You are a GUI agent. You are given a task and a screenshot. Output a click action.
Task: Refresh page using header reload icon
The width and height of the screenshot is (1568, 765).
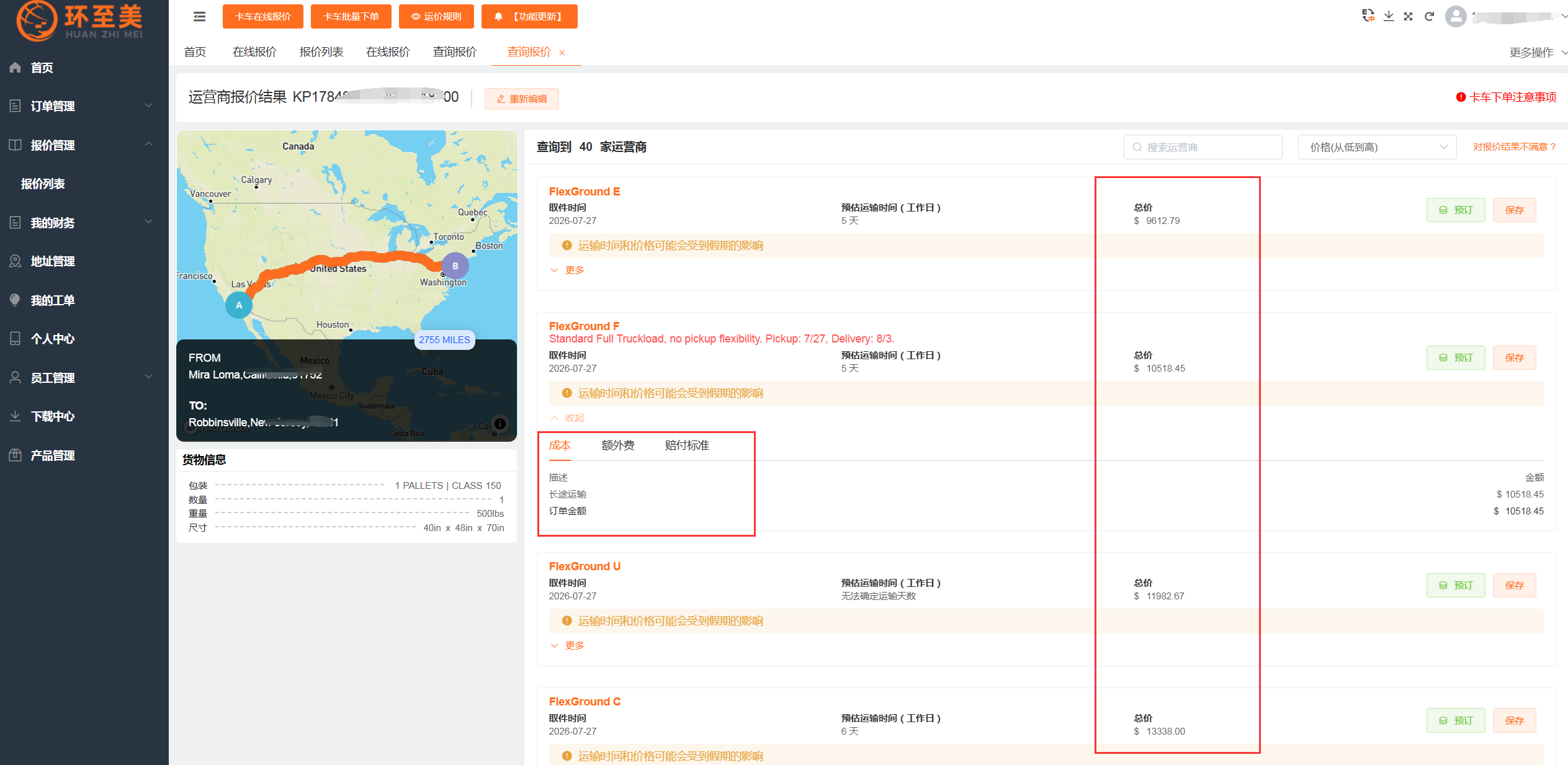click(x=1429, y=16)
